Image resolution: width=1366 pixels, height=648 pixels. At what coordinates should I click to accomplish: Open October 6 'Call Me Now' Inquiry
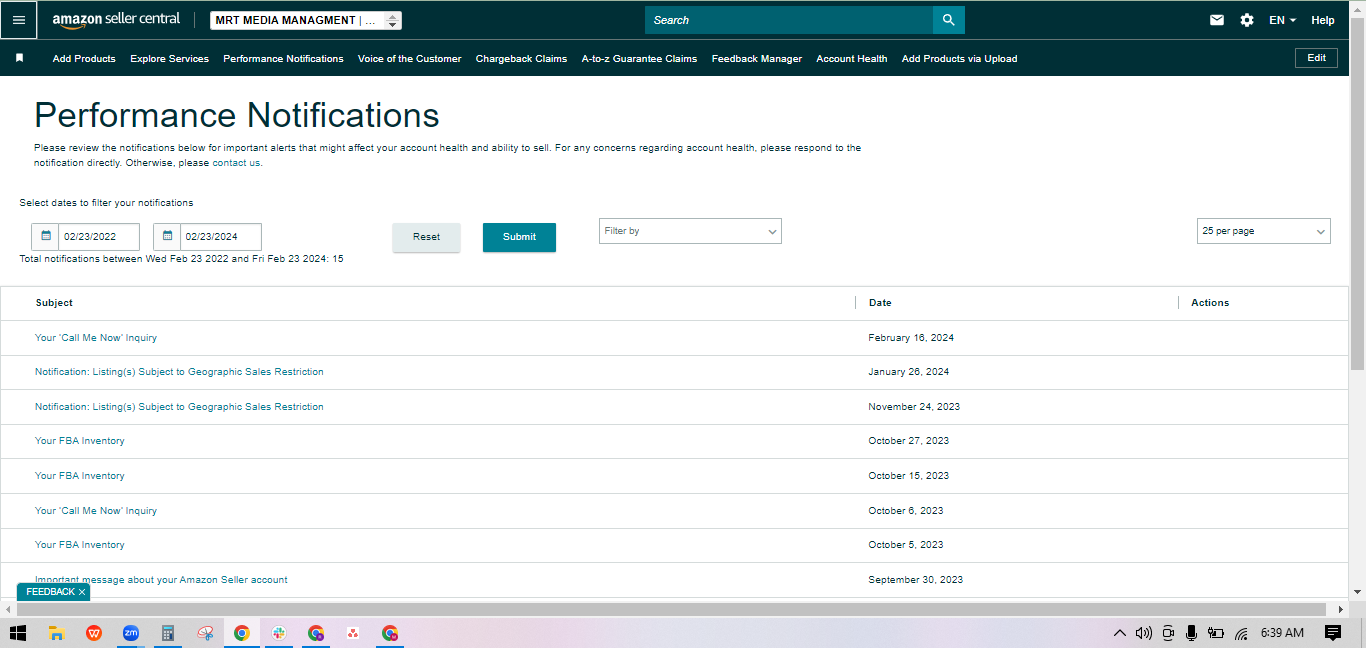(96, 511)
